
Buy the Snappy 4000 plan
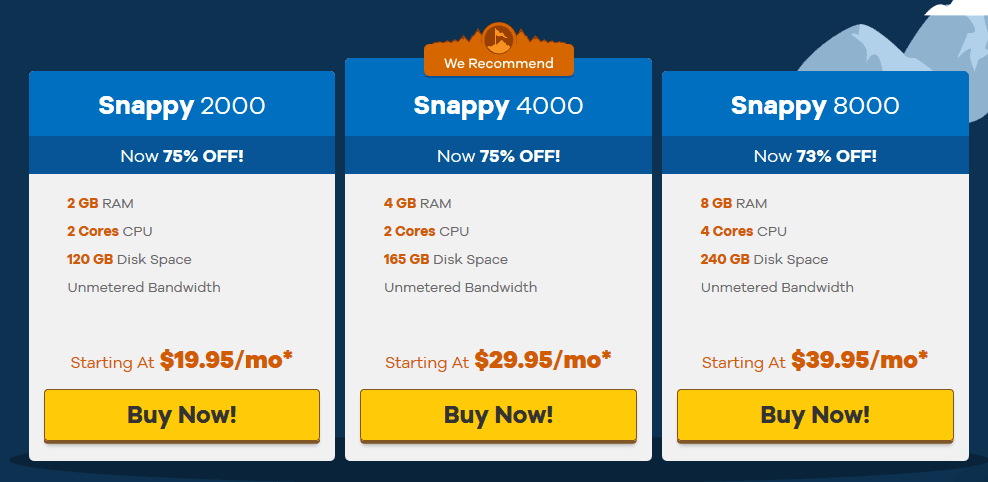click(x=498, y=415)
